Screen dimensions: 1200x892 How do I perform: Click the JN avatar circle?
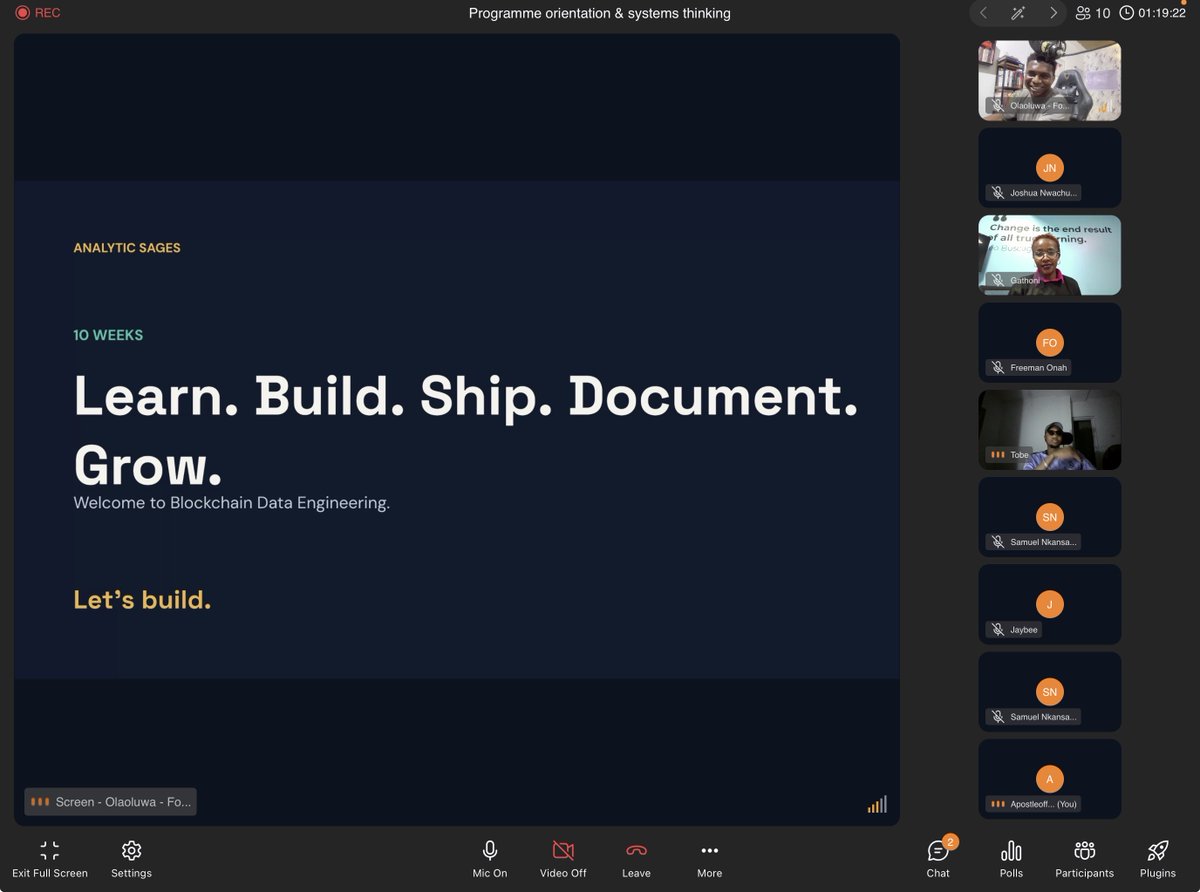click(1049, 167)
